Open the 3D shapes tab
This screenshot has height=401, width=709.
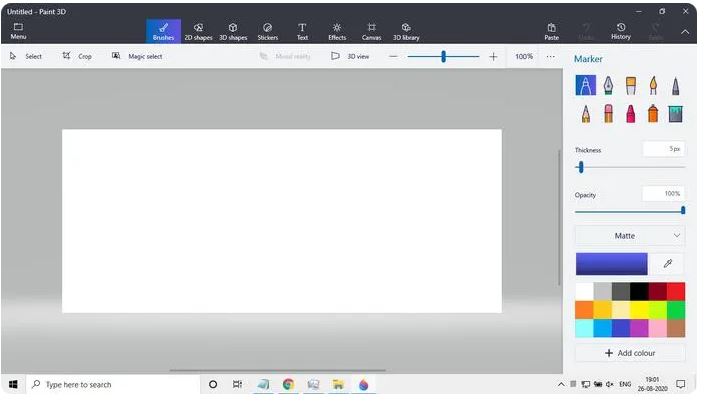[x=233, y=31]
